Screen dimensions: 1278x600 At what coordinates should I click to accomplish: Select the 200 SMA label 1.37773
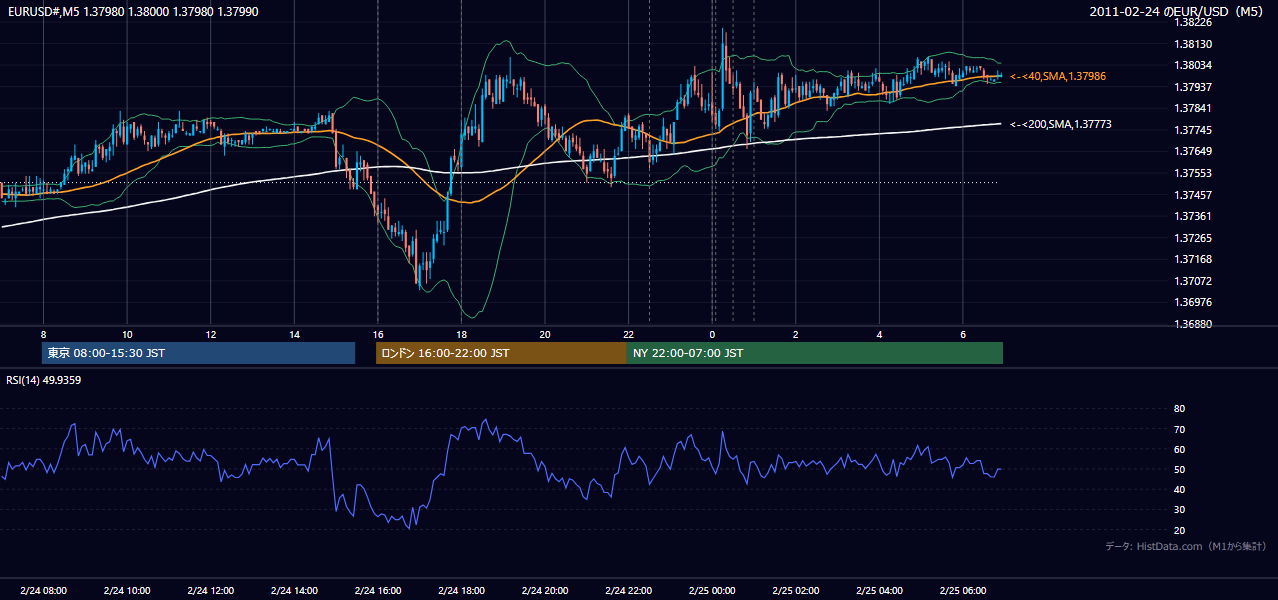[x=1061, y=124]
